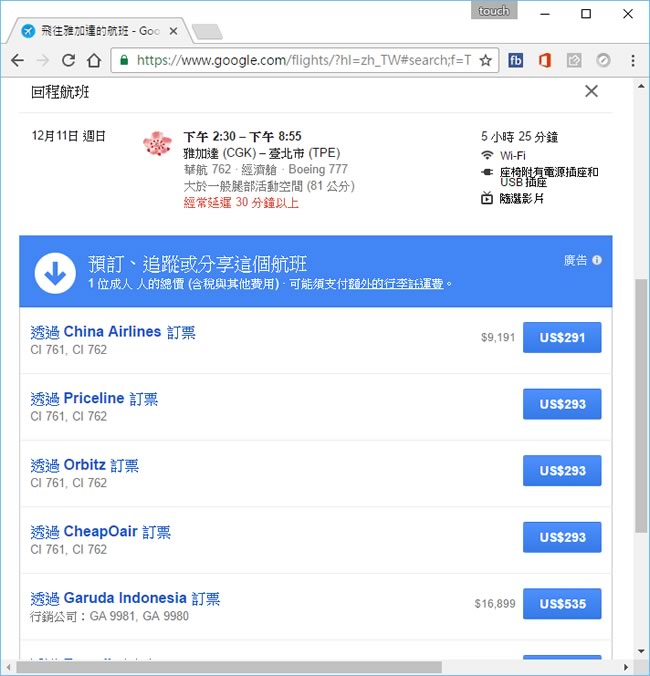Click the vertical scrollbar thumb

click(641, 405)
